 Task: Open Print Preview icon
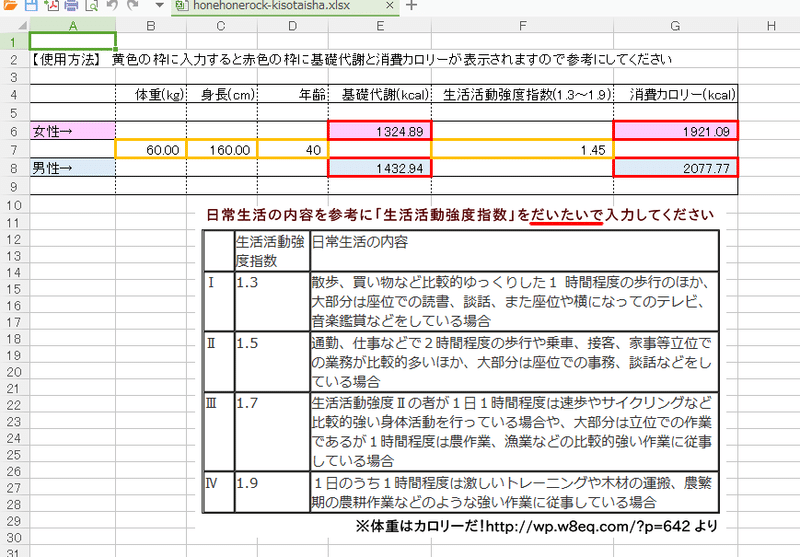92,6
